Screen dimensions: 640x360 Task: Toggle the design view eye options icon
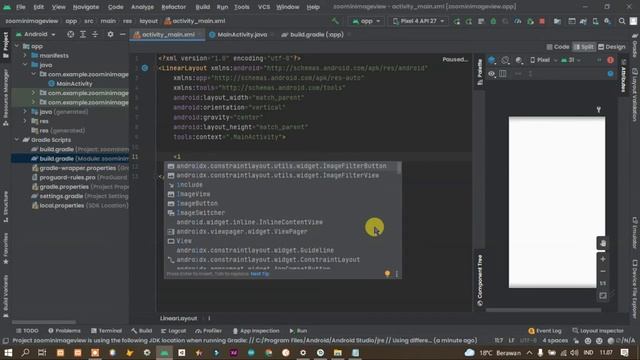(491, 74)
